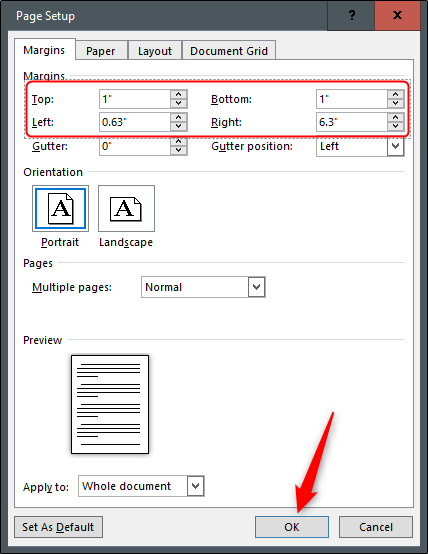The width and height of the screenshot is (428, 554).
Task: Confirm settings with the OK button
Action: point(292,527)
